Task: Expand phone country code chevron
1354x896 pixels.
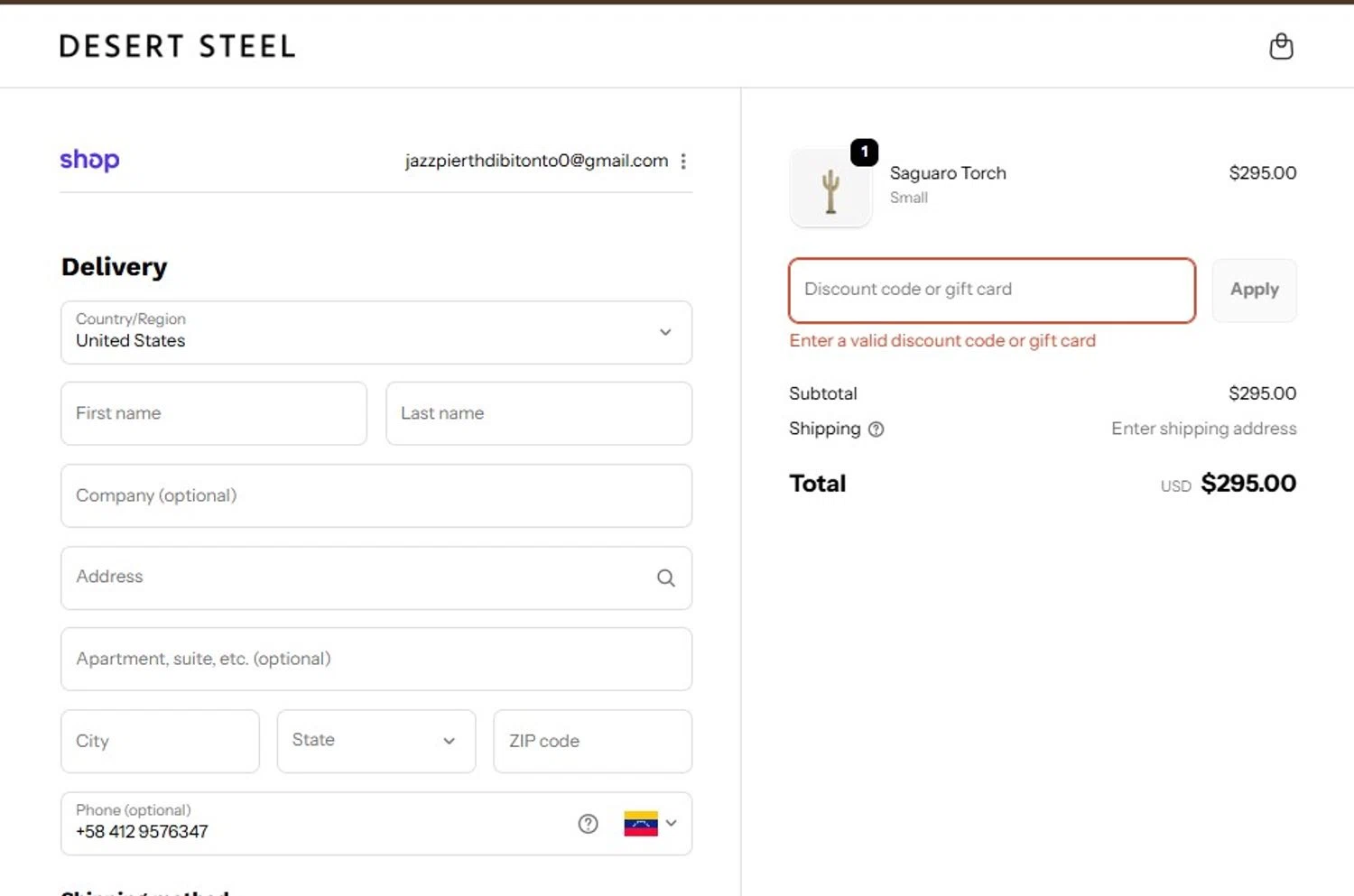Action: click(x=671, y=823)
